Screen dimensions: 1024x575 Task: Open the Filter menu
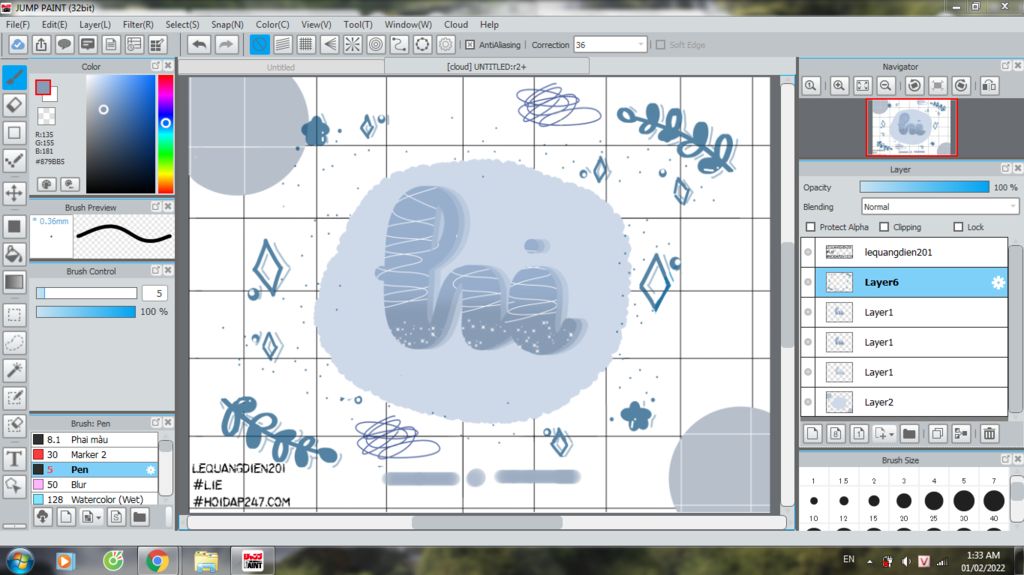[138, 24]
